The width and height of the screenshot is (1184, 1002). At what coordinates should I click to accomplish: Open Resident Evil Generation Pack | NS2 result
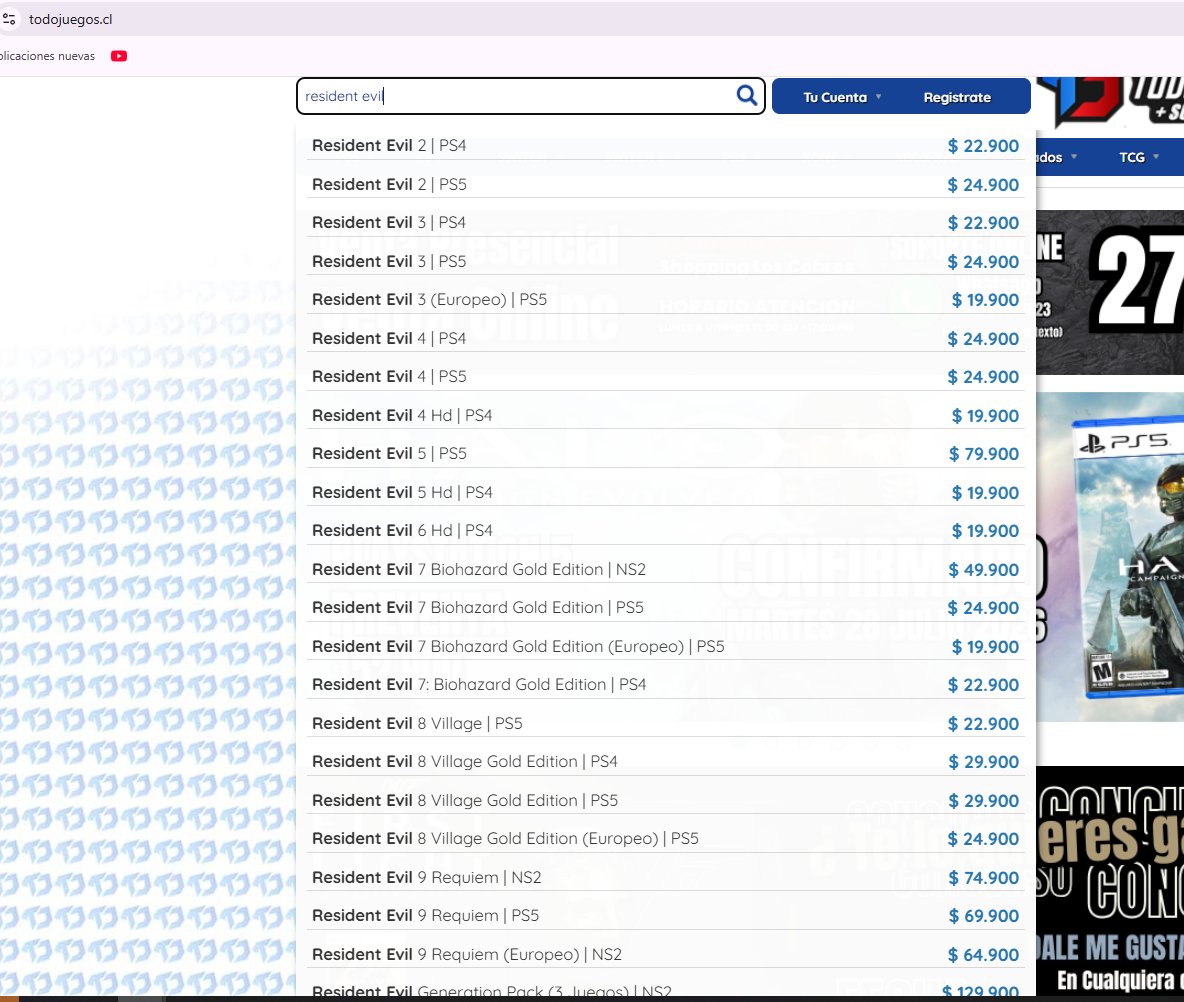pyautogui.click(x=665, y=988)
